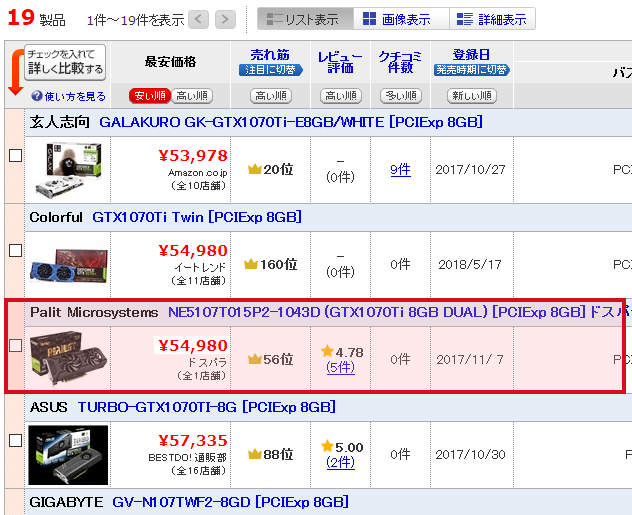Switch to 詳細表示 detail view
Screen dimensions: 632x515
(x=492, y=19)
